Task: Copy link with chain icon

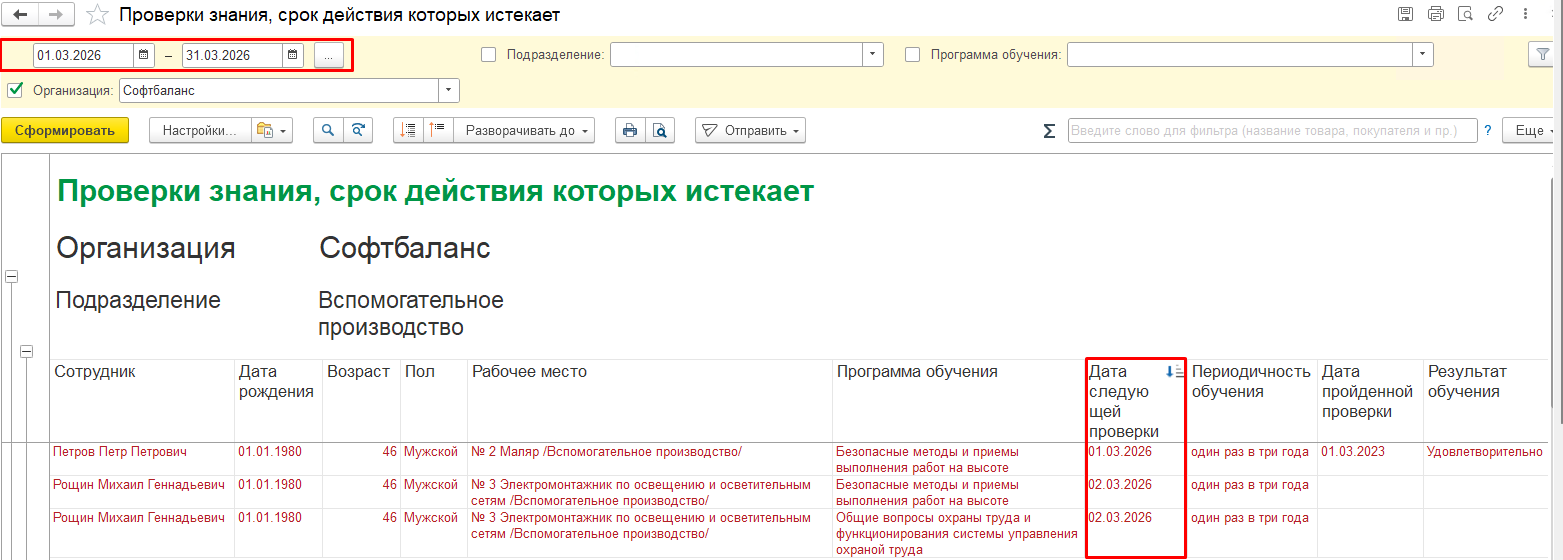Action: pyautogui.click(x=1496, y=14)
